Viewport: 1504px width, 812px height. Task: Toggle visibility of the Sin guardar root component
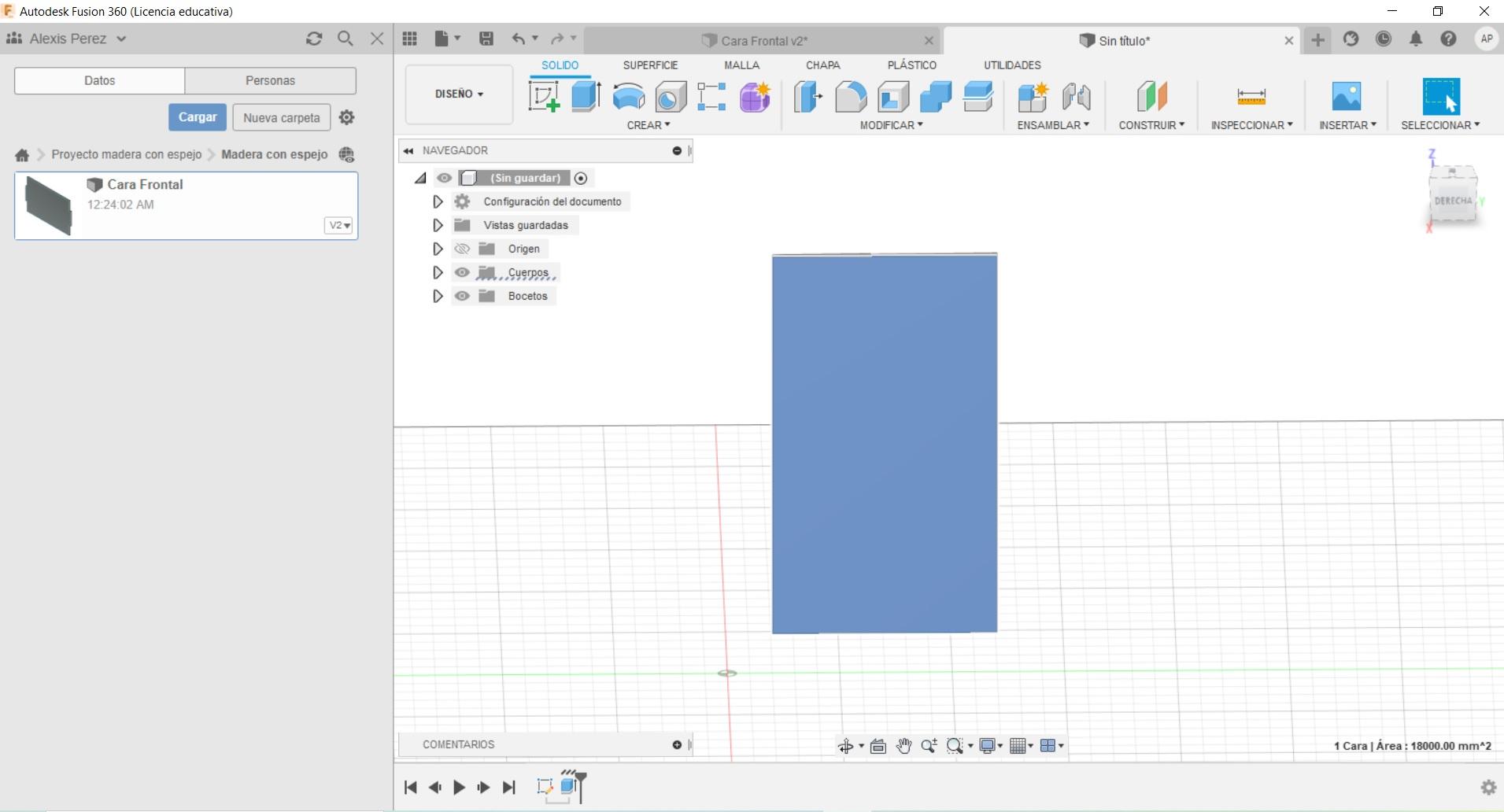pyautogui.click(x=445, y=178)
